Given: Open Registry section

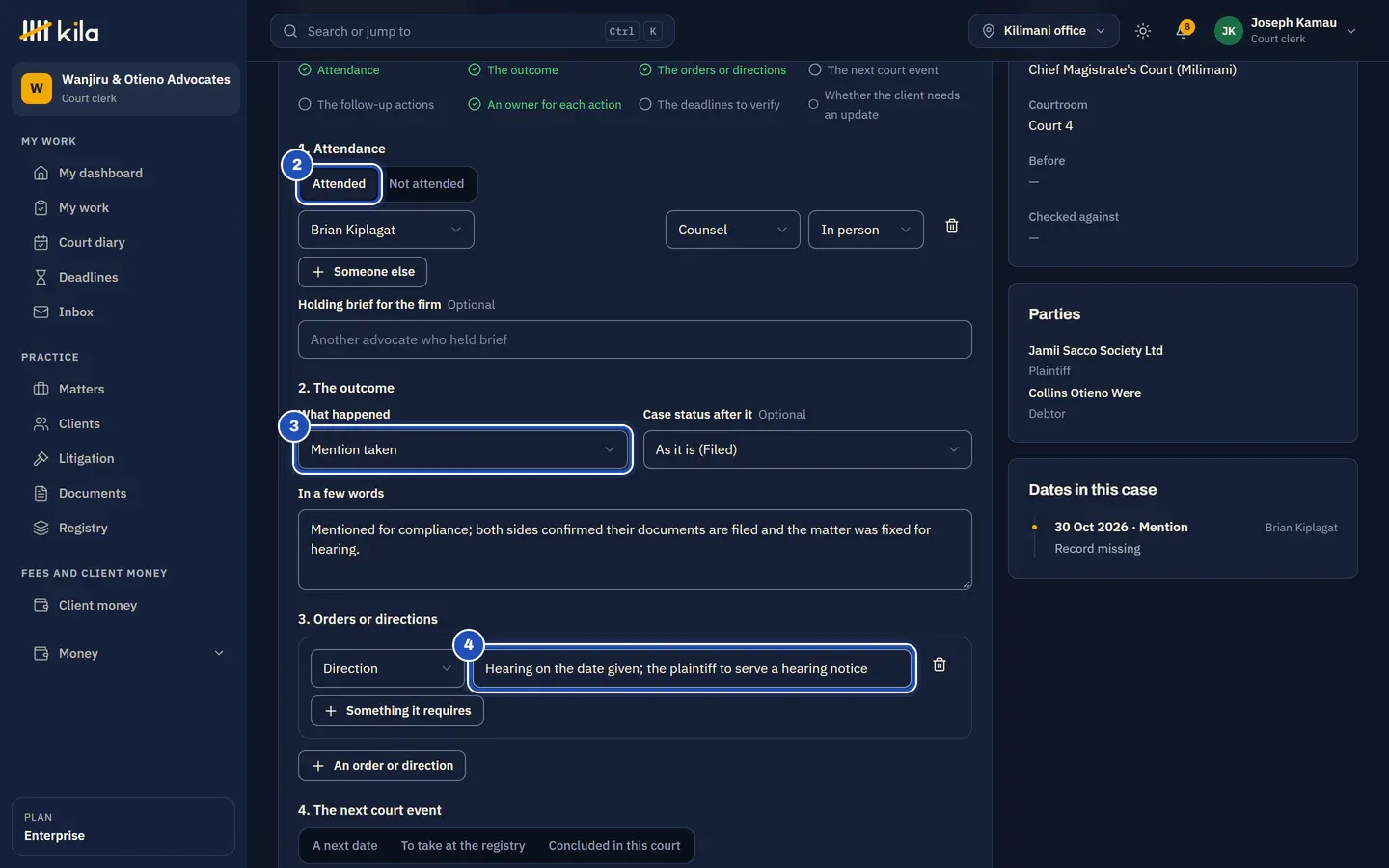Looking at the screenshot, I should [123, 528].
